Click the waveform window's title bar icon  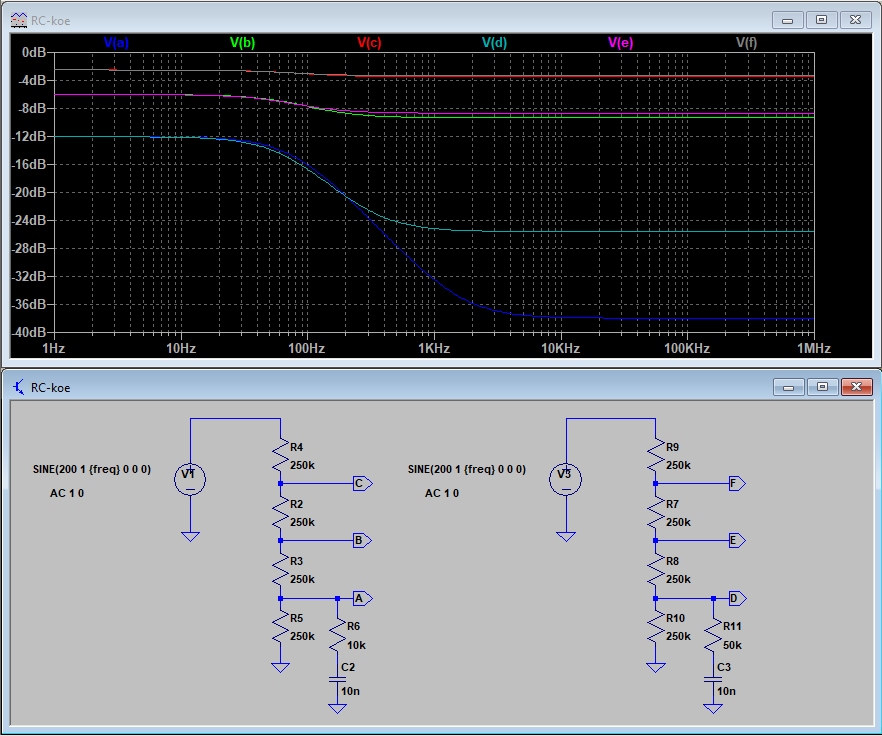click(x=18, y=20)
